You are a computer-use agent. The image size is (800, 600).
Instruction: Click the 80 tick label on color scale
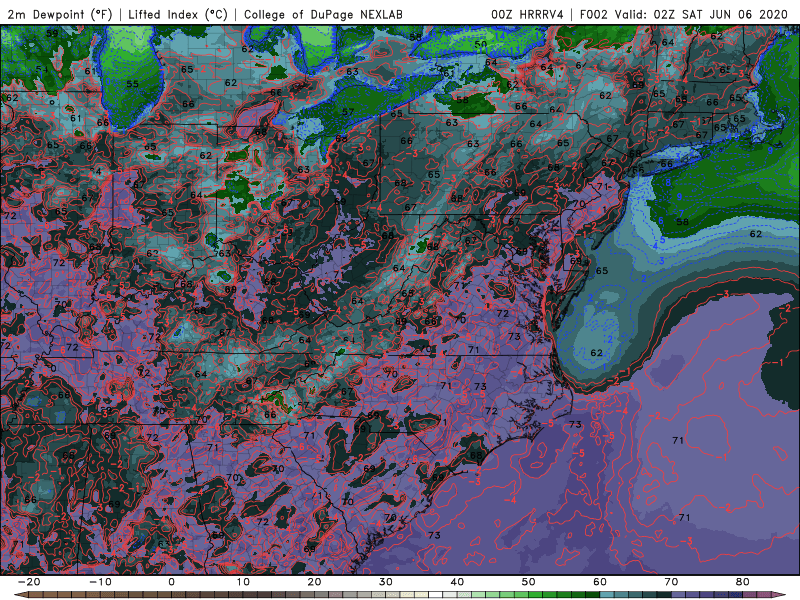click(x=743, y=582)
